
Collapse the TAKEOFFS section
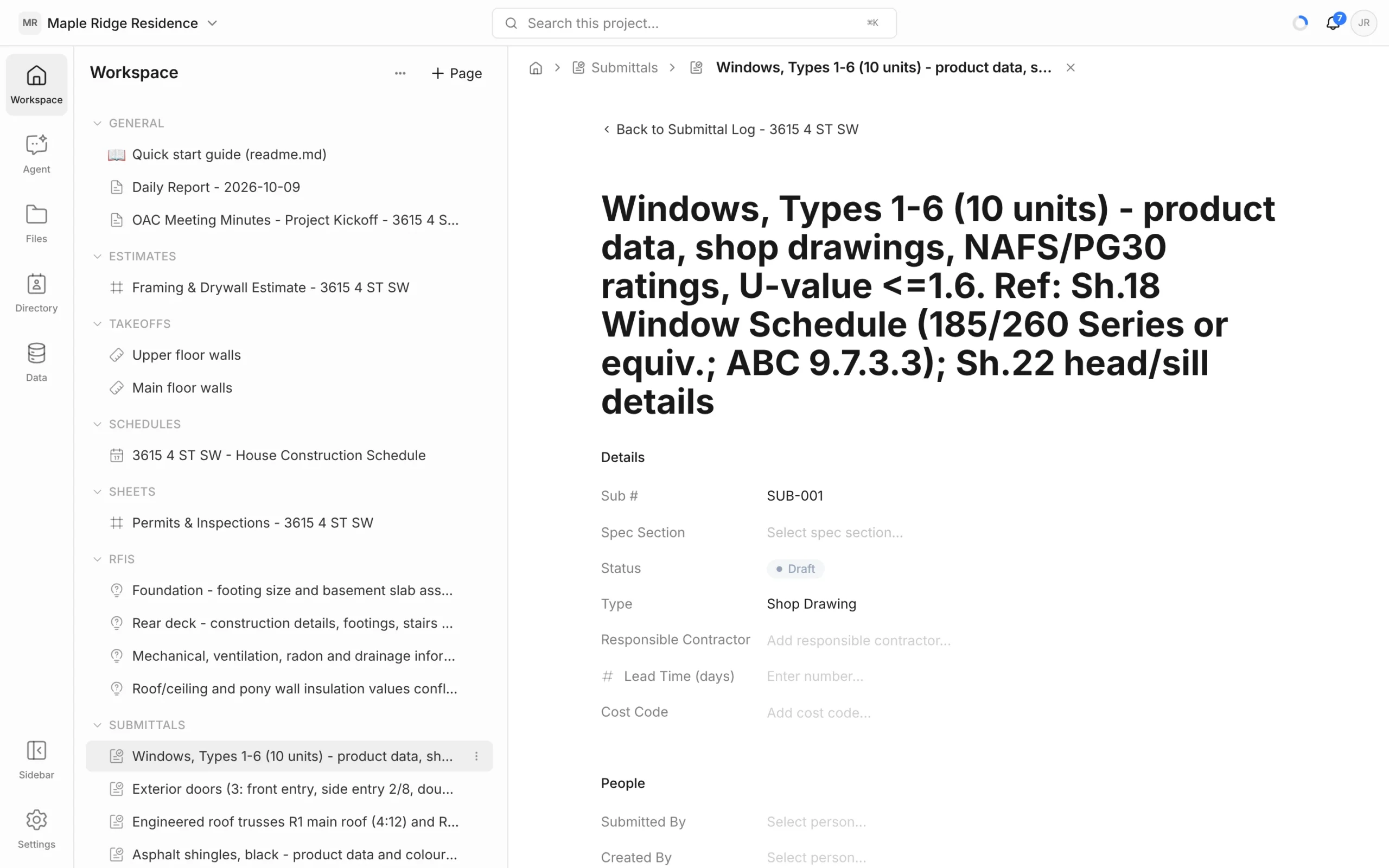(97, 324)
